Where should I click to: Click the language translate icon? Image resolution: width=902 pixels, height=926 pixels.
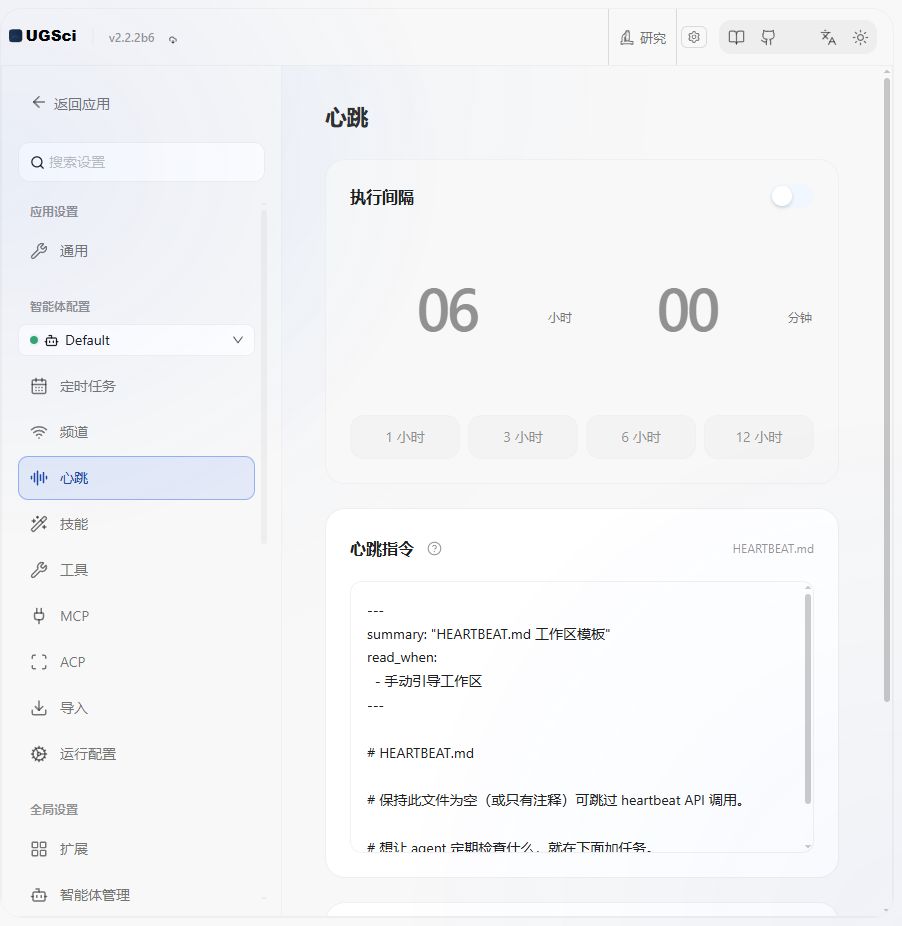click(828, 38)
